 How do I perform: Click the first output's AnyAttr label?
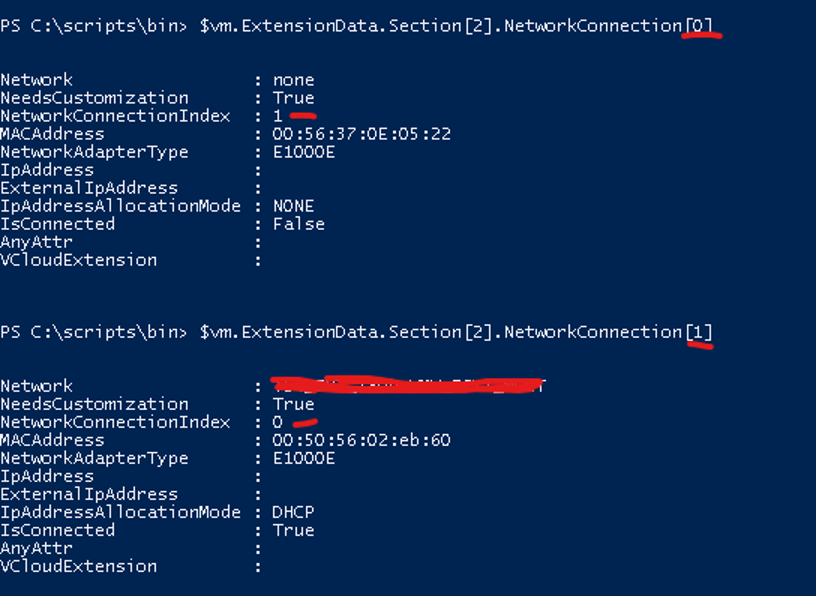pyautogui.click(x=36, y=242)
